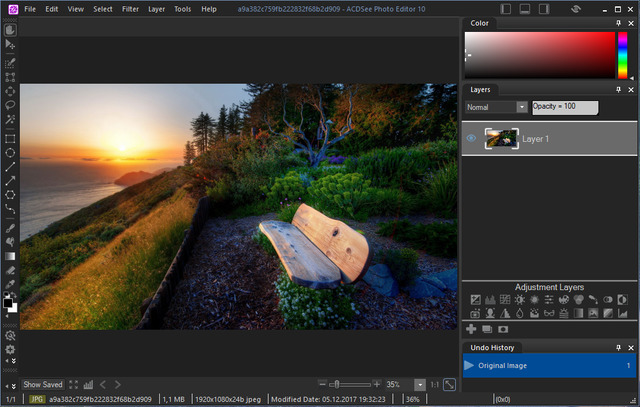The height and width of the screenshot is (407, 640).
Task: Click the black foreground color swatch
Action: (x=7, y=303)
